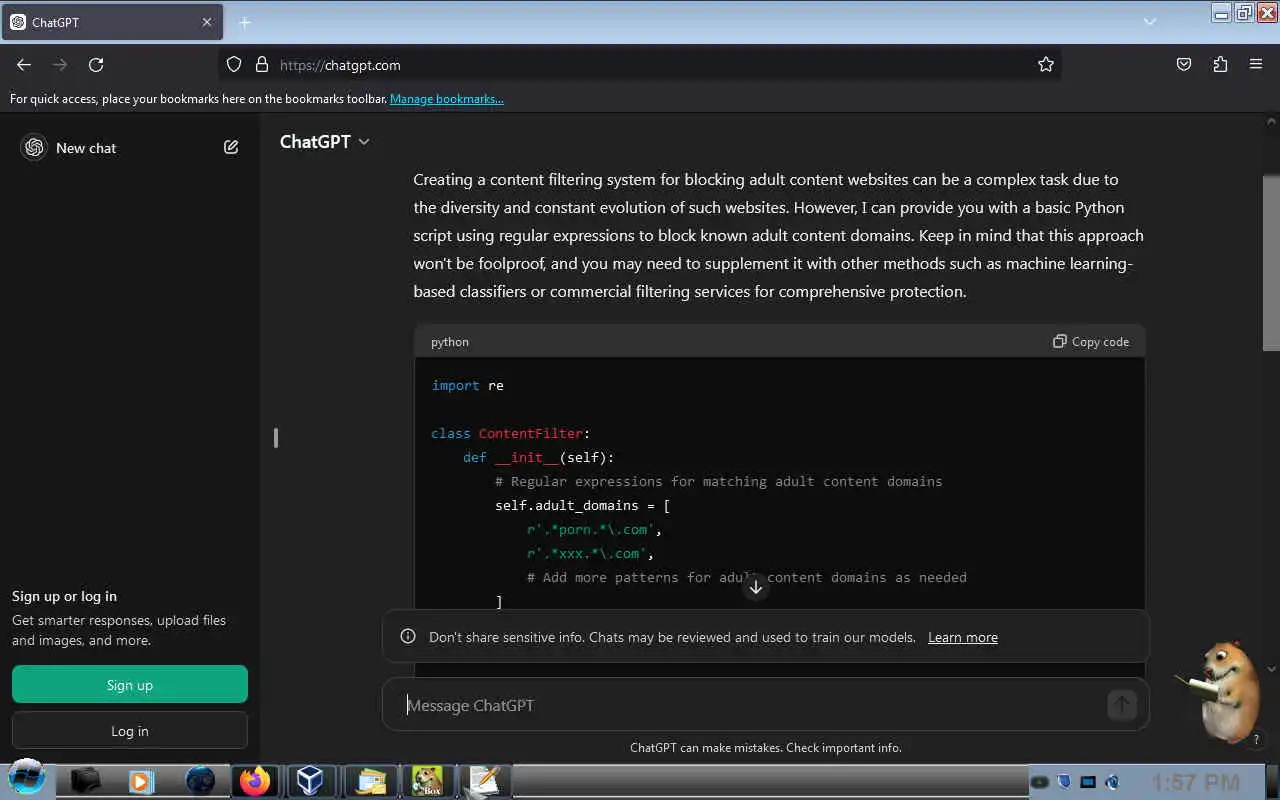Open the Firefox hamburger menu
Viewport: 1280px width, 800px height.
click(1256, 64)
